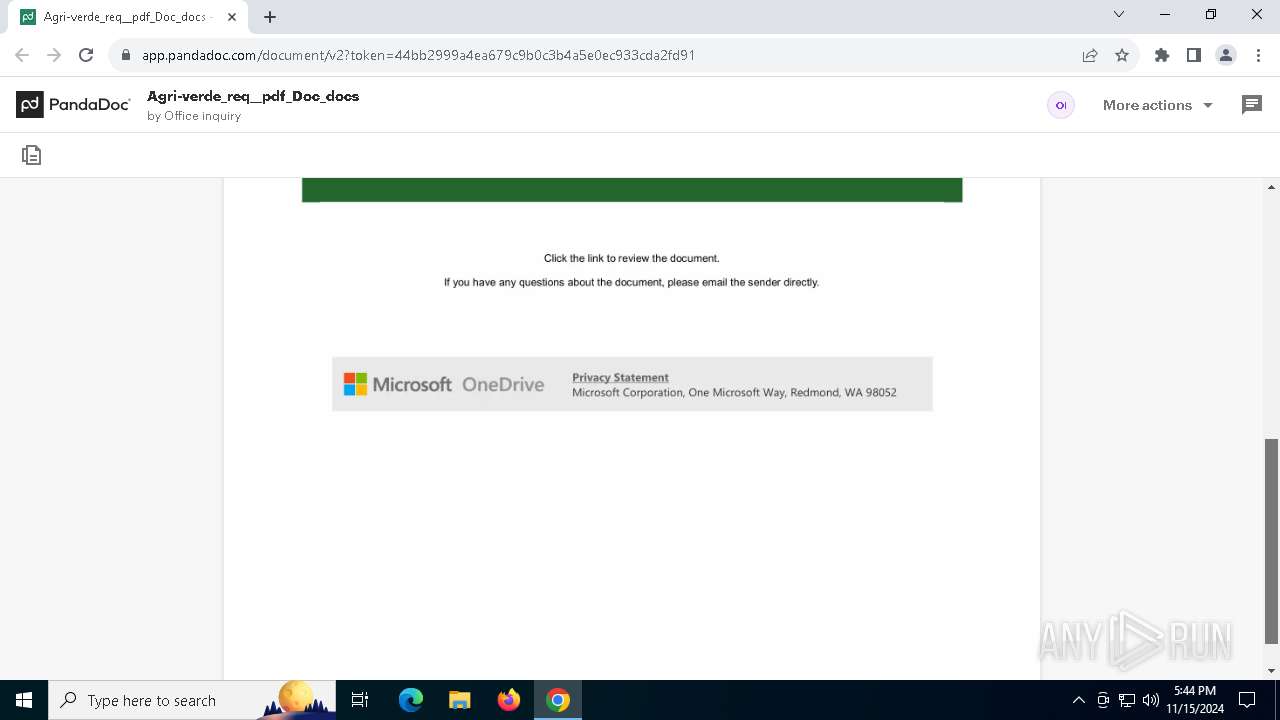
Task: Click the PandaDoc logo
Action: pyautogui.click(x=73, y=104)
